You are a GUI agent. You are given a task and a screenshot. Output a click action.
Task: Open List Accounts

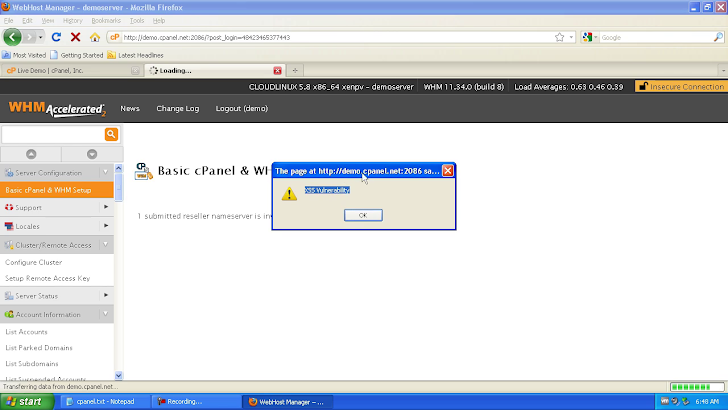tap(26, 332)
